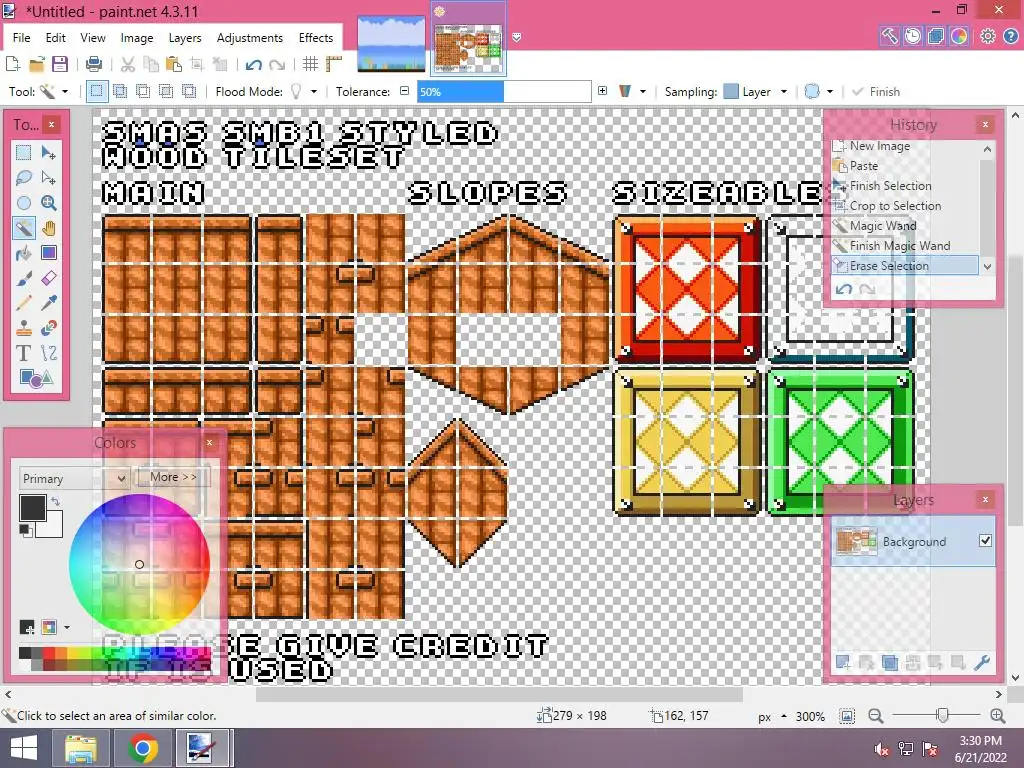Image resolution: width=1024 pixels, height=768 pixels.
Task: Click Crop to Selection history entry
Action: 895,206
